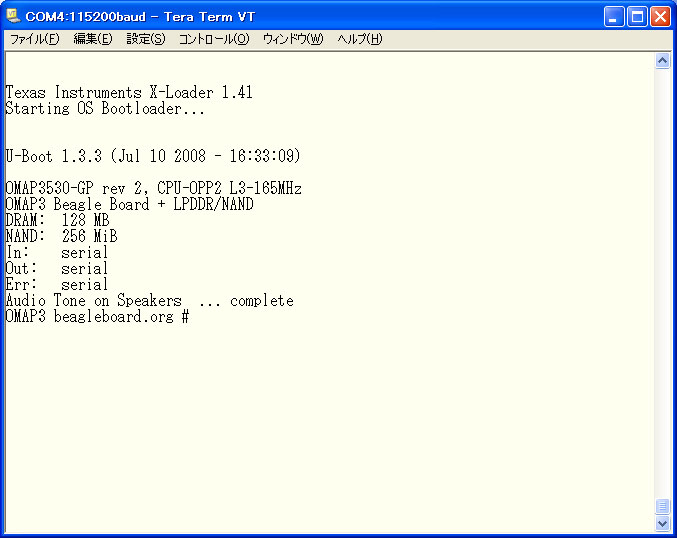Click the 'DRAM: 128 MB' line
This screenshot has height=538, width=677.
(57, 220)
